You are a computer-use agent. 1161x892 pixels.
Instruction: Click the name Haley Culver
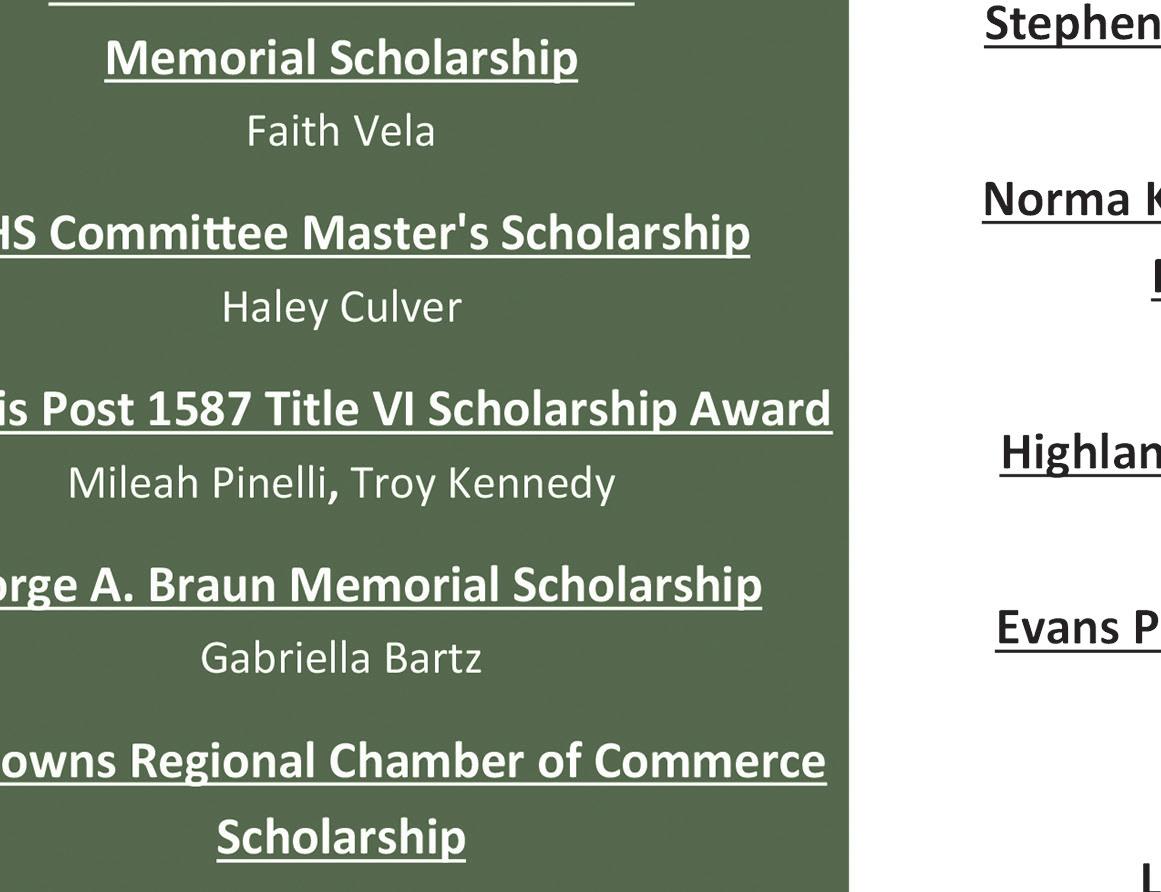tap(341, 307)
